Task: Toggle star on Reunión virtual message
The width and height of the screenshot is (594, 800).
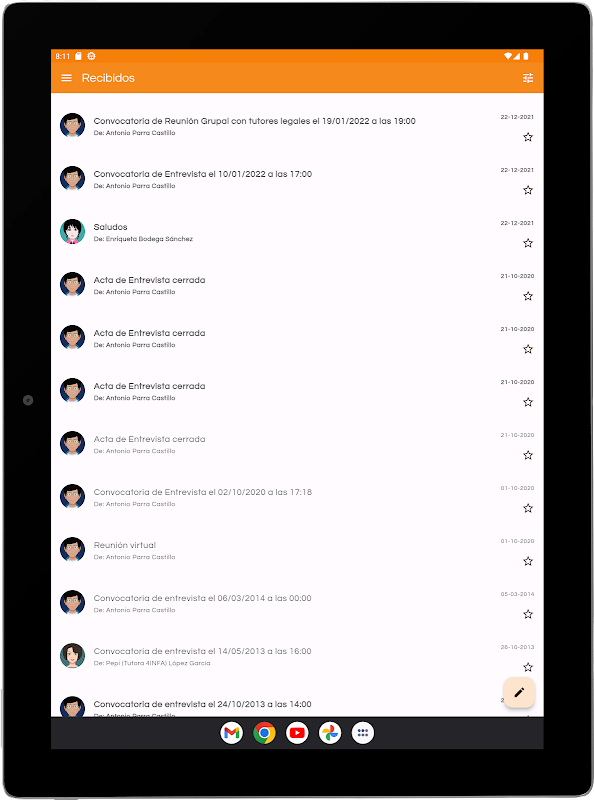Action: (x=528, y=561)
